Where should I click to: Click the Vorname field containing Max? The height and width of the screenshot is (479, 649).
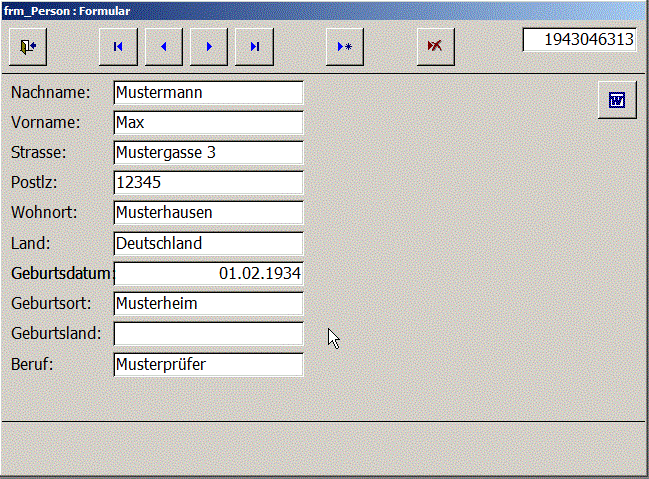(x=209, y=123)
